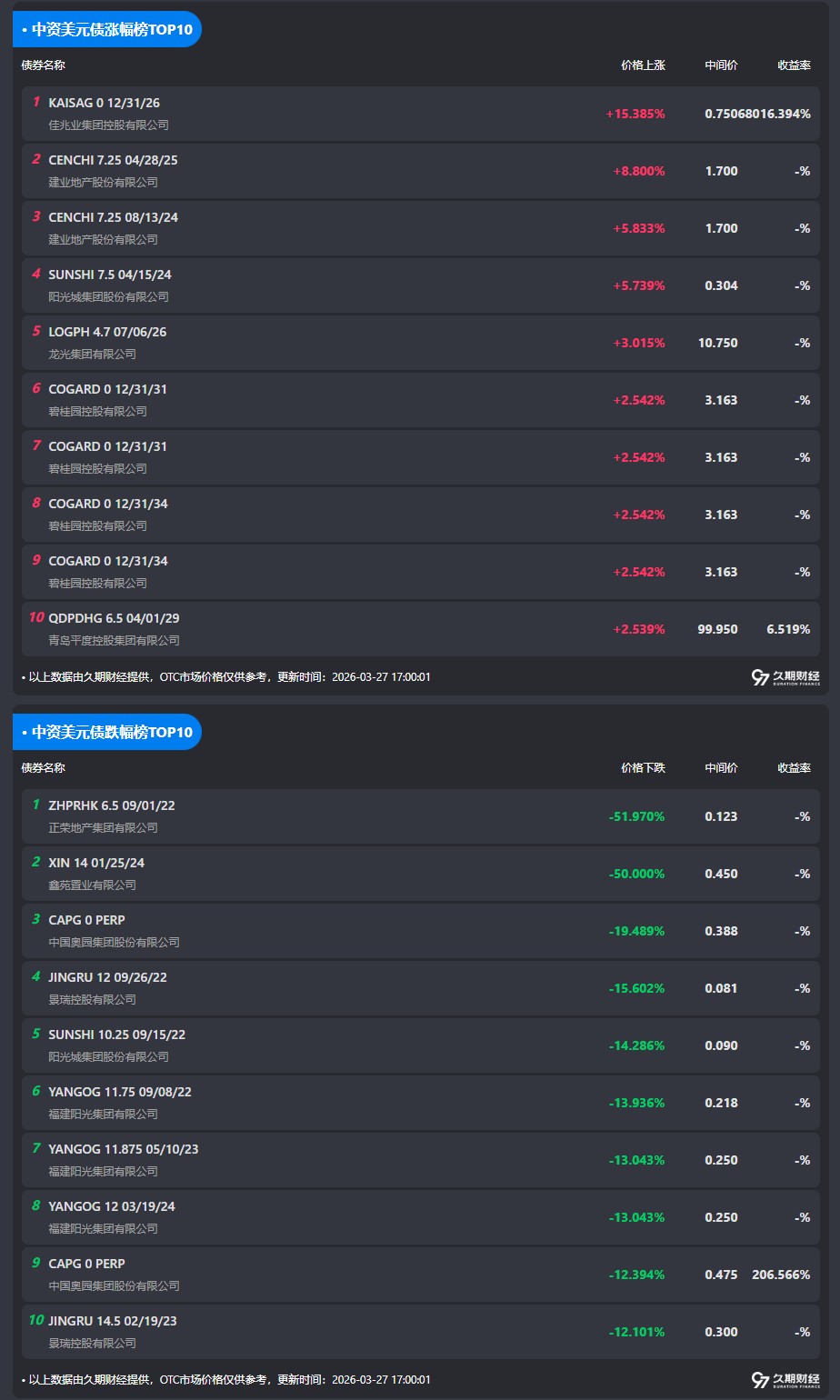Click the 206.566% yield value
Screen dimensions: 840x1400
click(x=780, y=1275)
